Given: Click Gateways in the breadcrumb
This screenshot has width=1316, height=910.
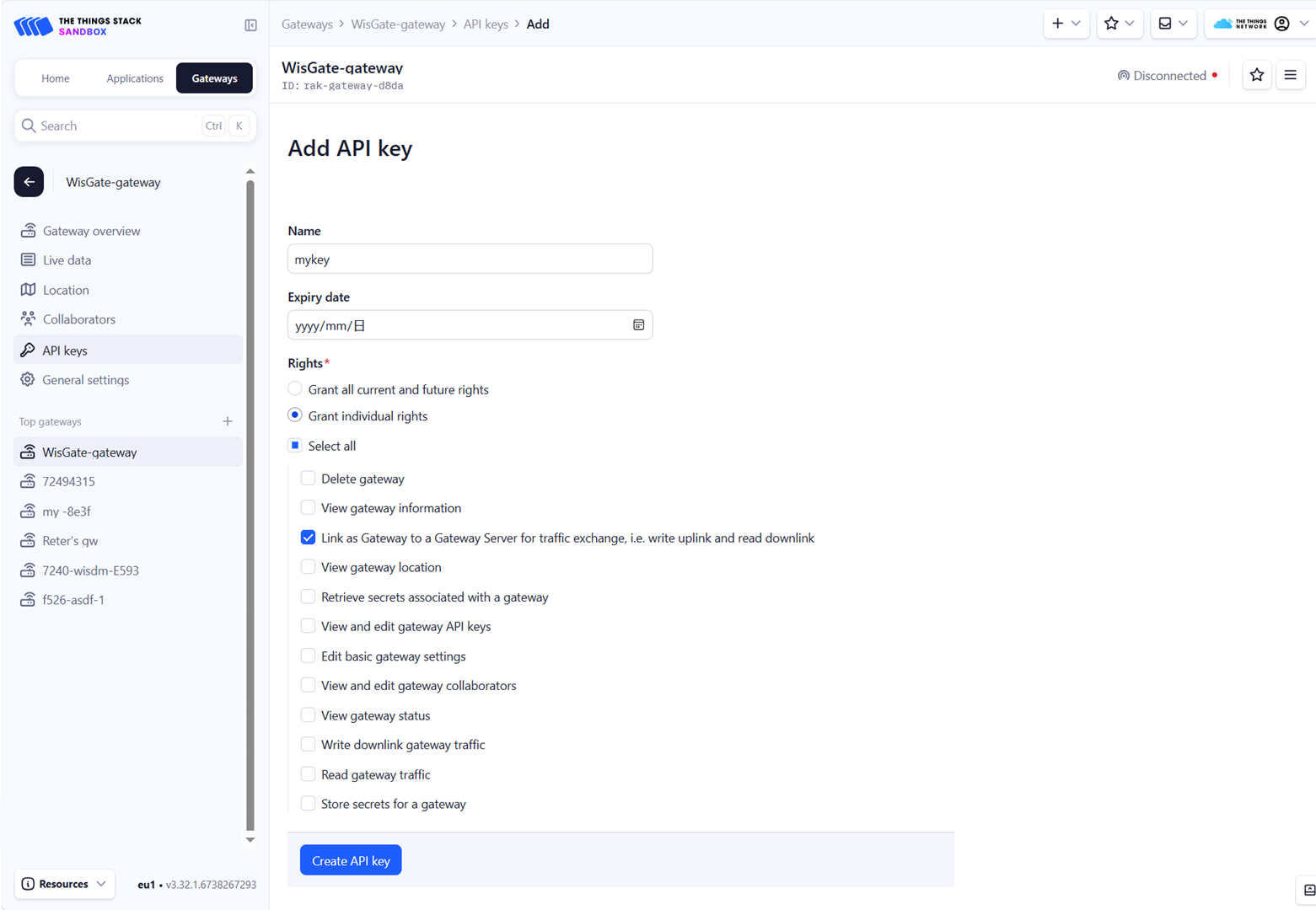Looking at the screenshot, I should point(307,24).
